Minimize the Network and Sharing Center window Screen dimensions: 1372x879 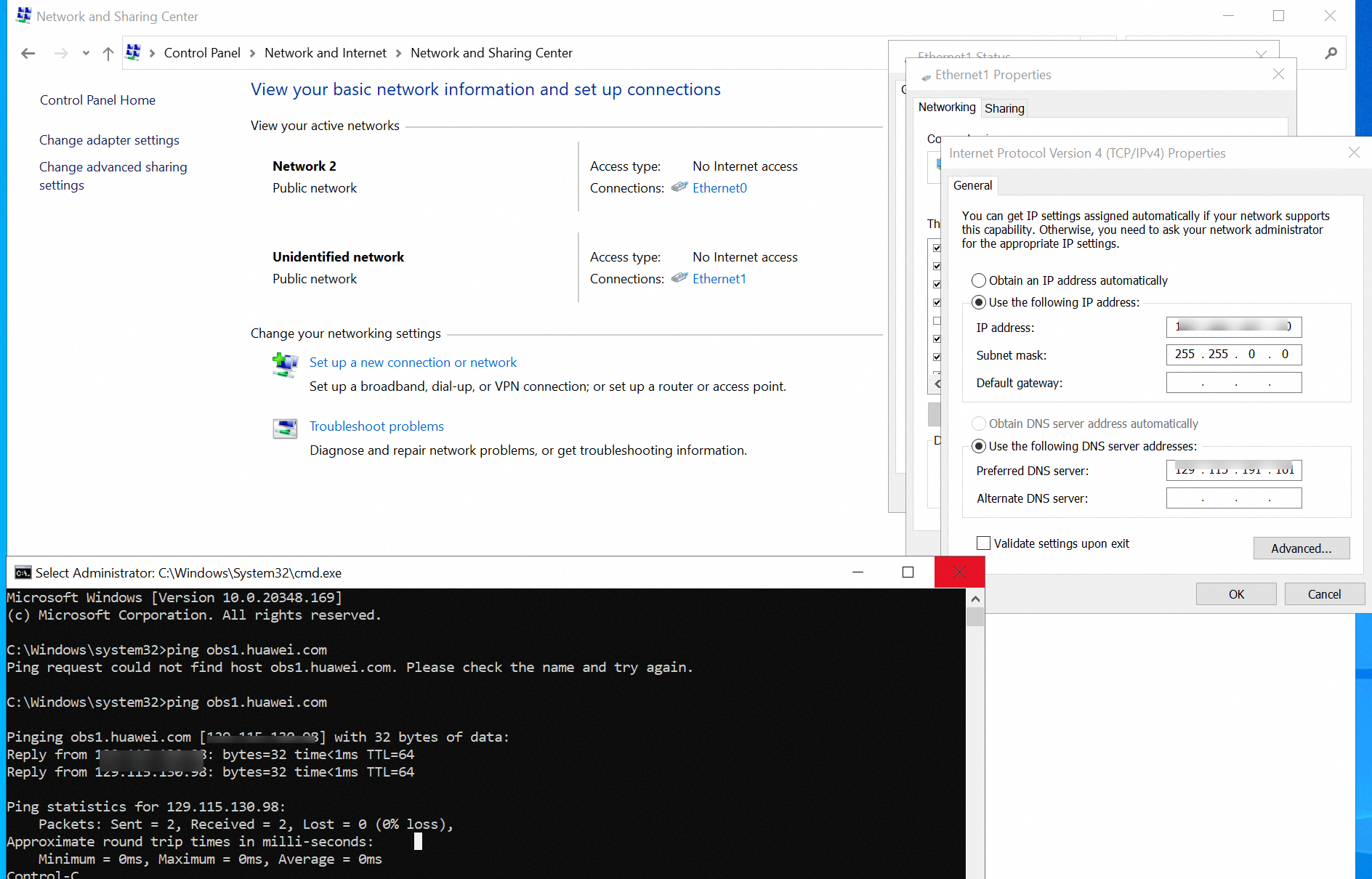(1228, 16)
